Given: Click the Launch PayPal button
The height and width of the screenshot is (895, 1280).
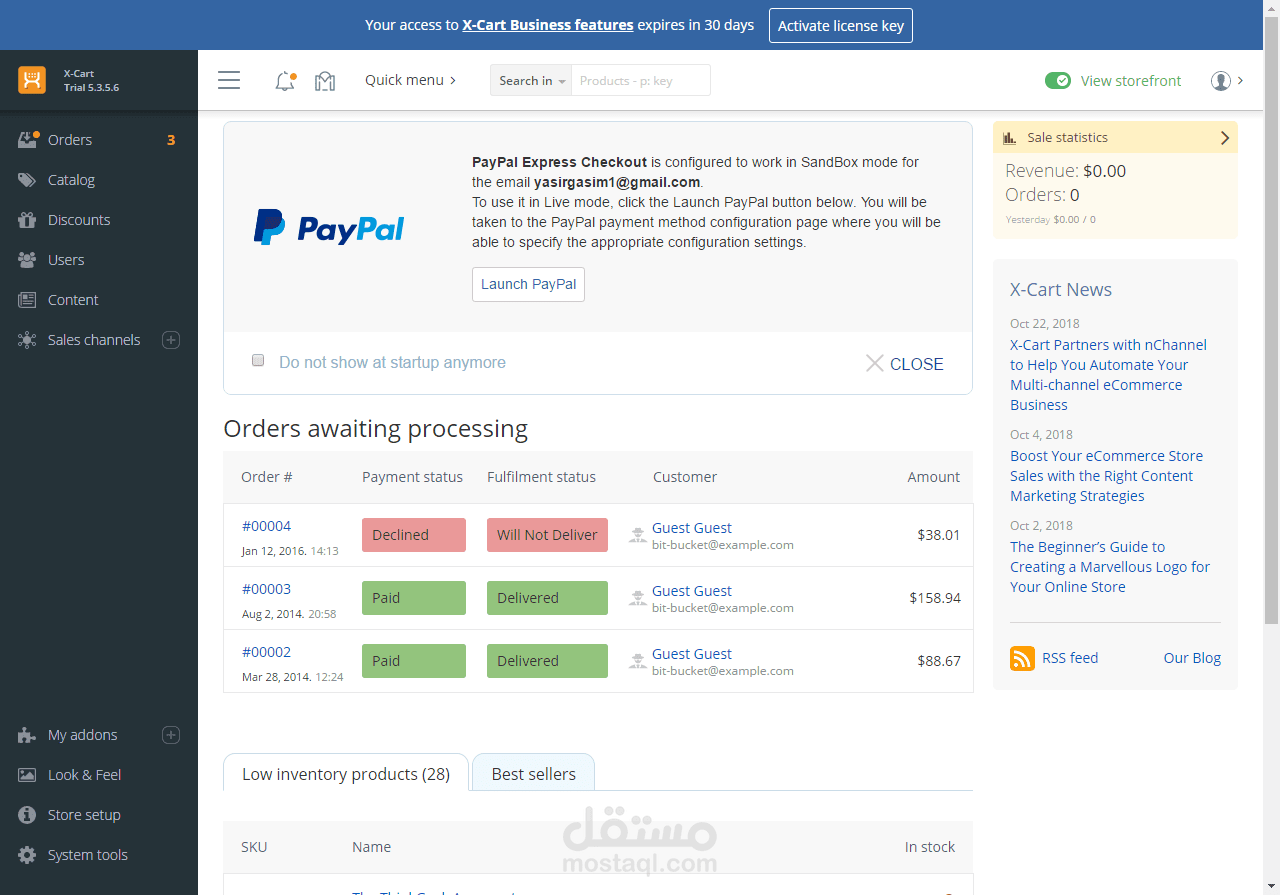Looking at the screenshot, I should coord(528,284).
